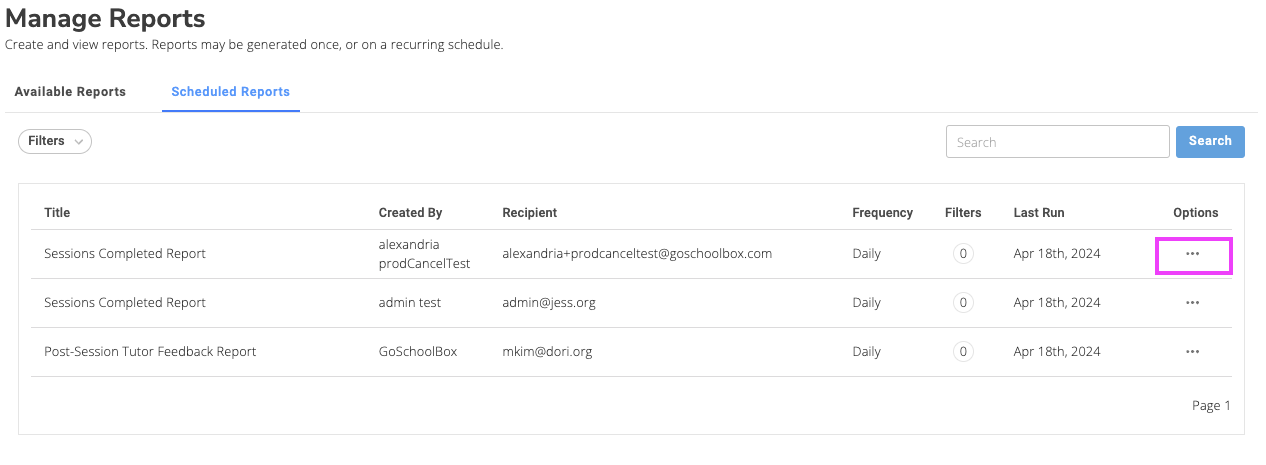The height and width of the screenshot is (465, 1266).
Task: Open options menu for admin test's report
Action: pos(1192,303)
